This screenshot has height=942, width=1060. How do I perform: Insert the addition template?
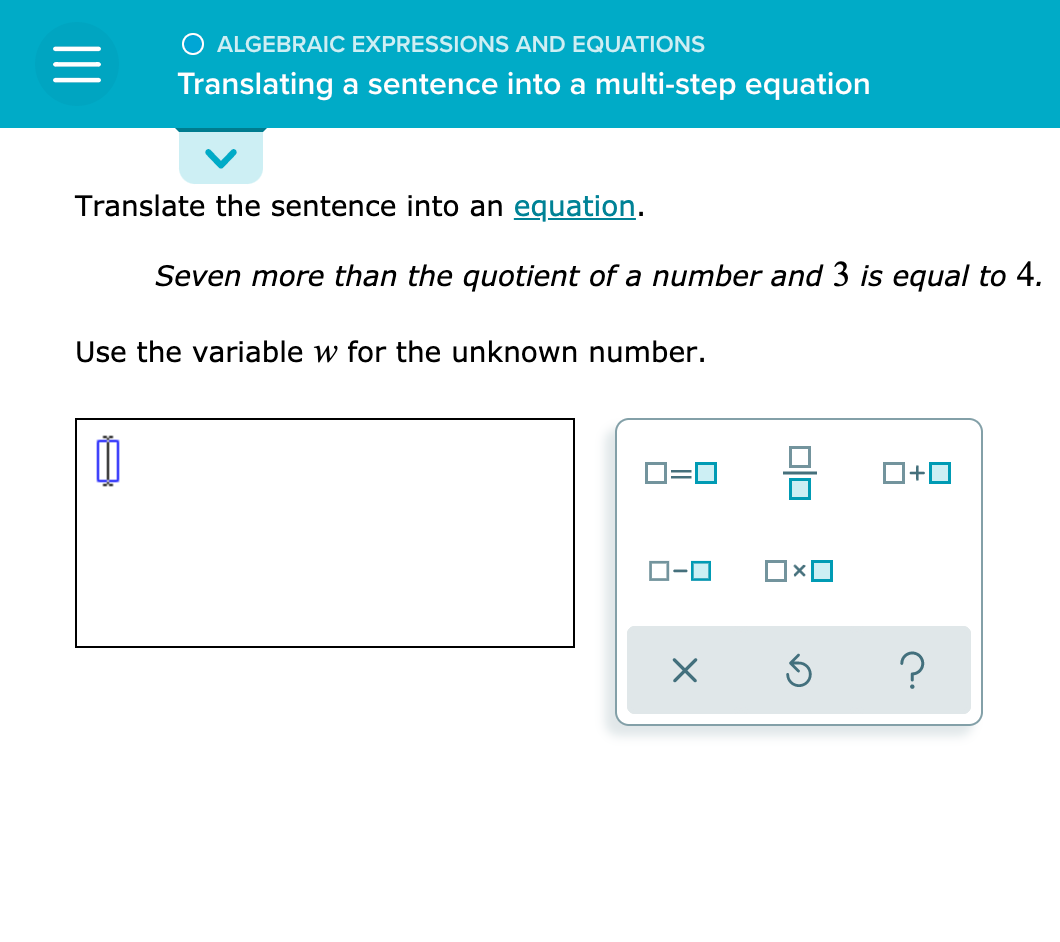(915, 472)
